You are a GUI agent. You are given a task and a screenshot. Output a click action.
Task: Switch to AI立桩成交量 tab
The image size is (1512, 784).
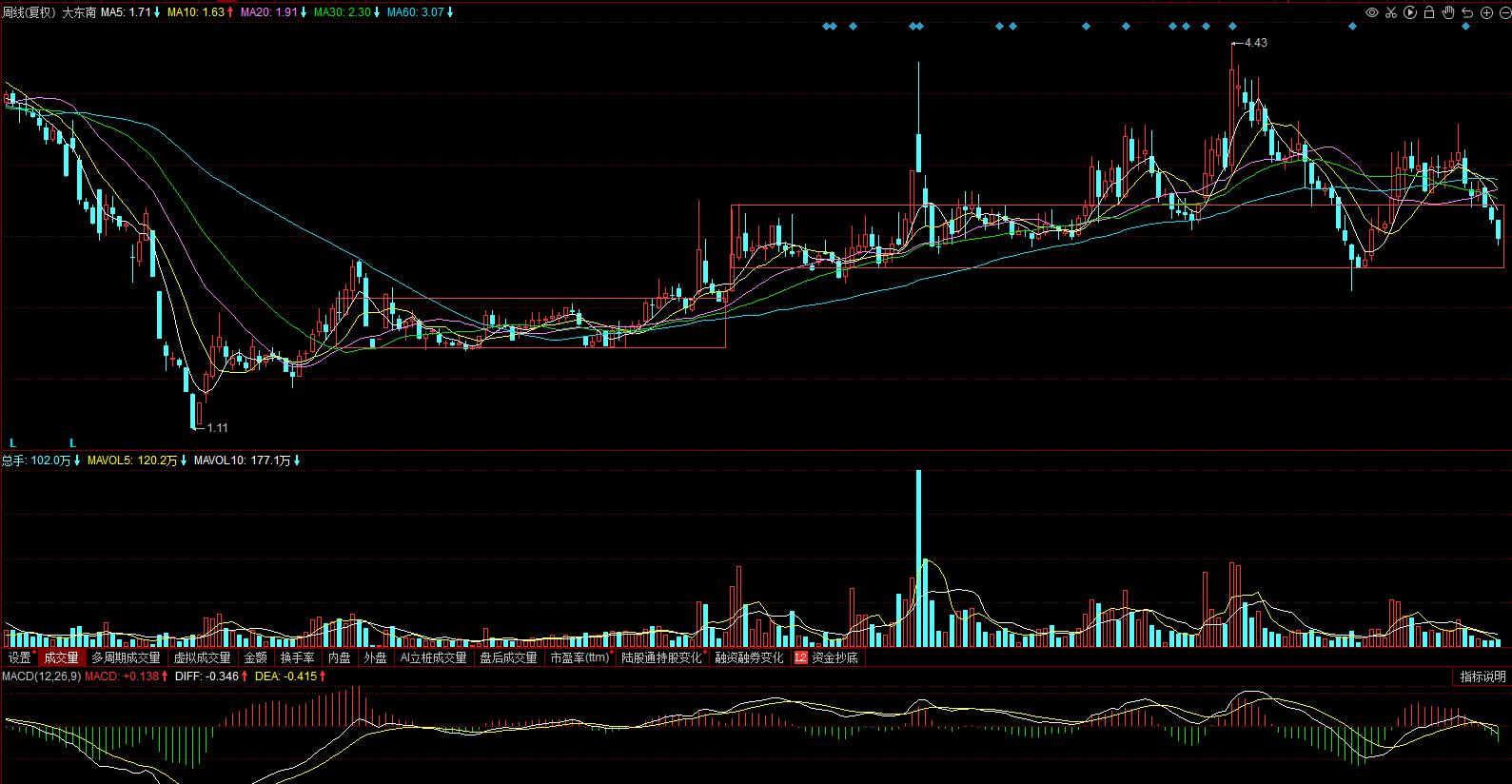[434, 657]
